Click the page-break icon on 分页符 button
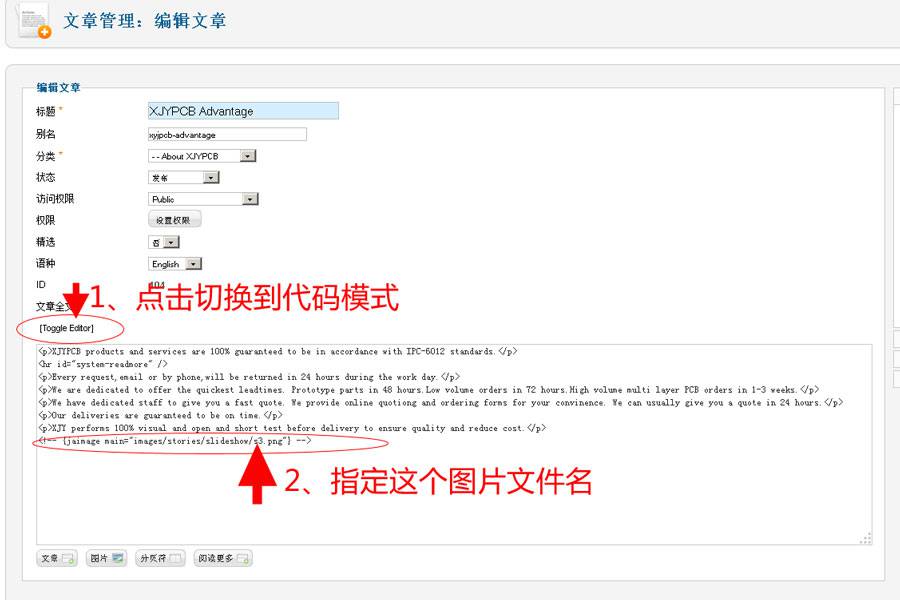Image resolution: width=900 pixels, height=600 pixels. pyautogui.click(x=173, y=557)
